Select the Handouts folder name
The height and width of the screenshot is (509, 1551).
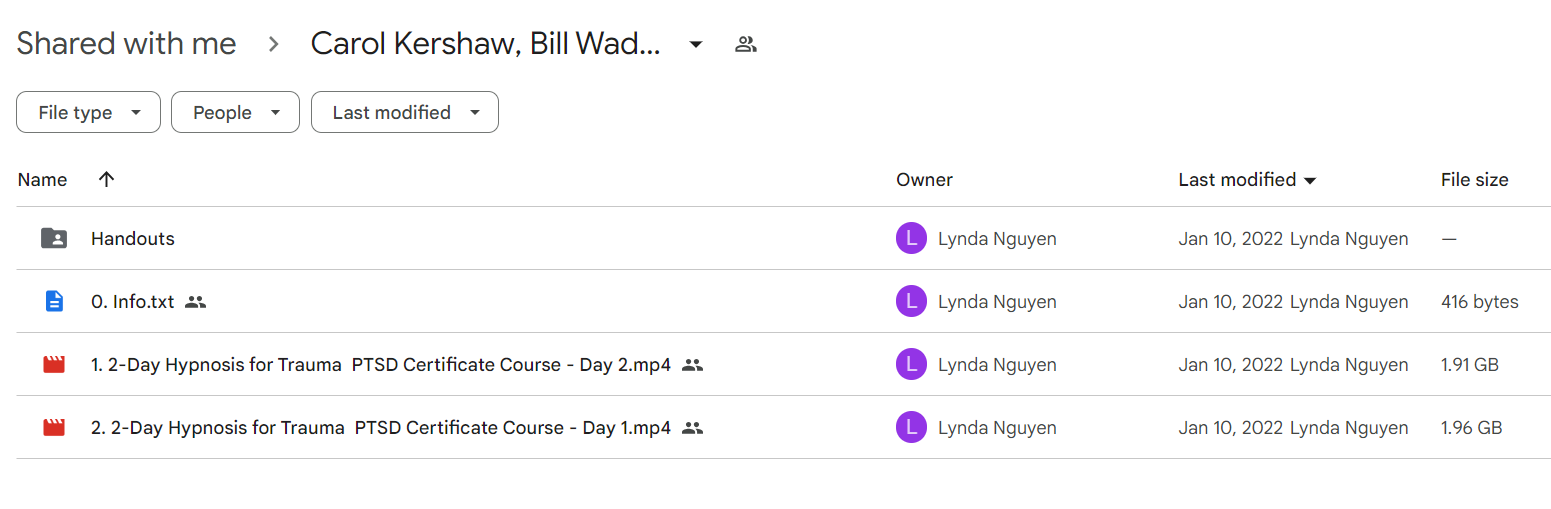click(133, 238)
